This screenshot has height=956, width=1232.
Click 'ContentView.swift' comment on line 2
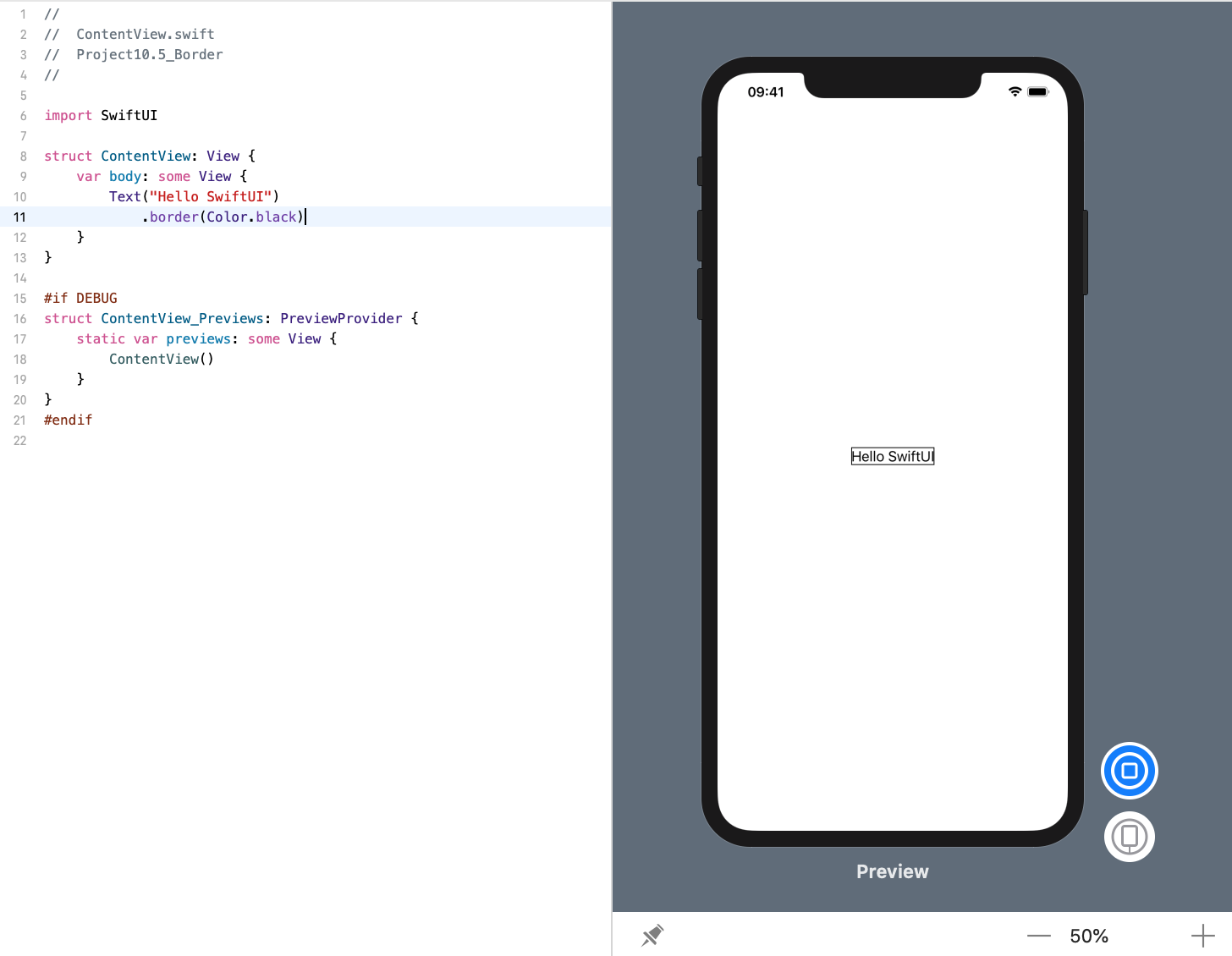tap(146, 34)
